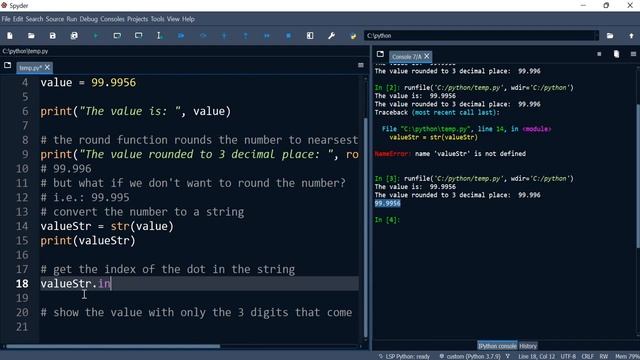Remove all variables in console
Screen dimensions: 640x360
click(x=616, y=54)
